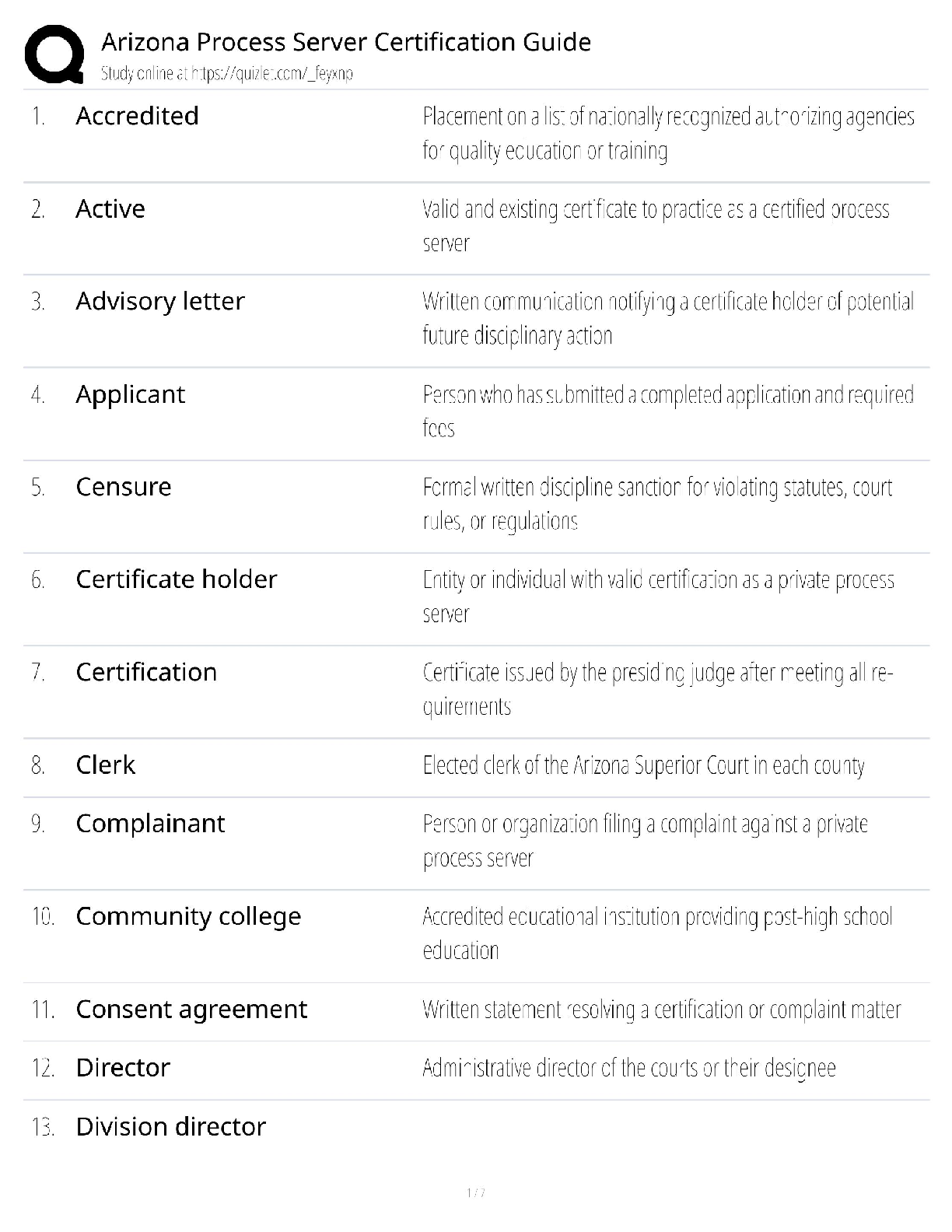Click the Written statement resolving definition

(x=661, y=1010)
